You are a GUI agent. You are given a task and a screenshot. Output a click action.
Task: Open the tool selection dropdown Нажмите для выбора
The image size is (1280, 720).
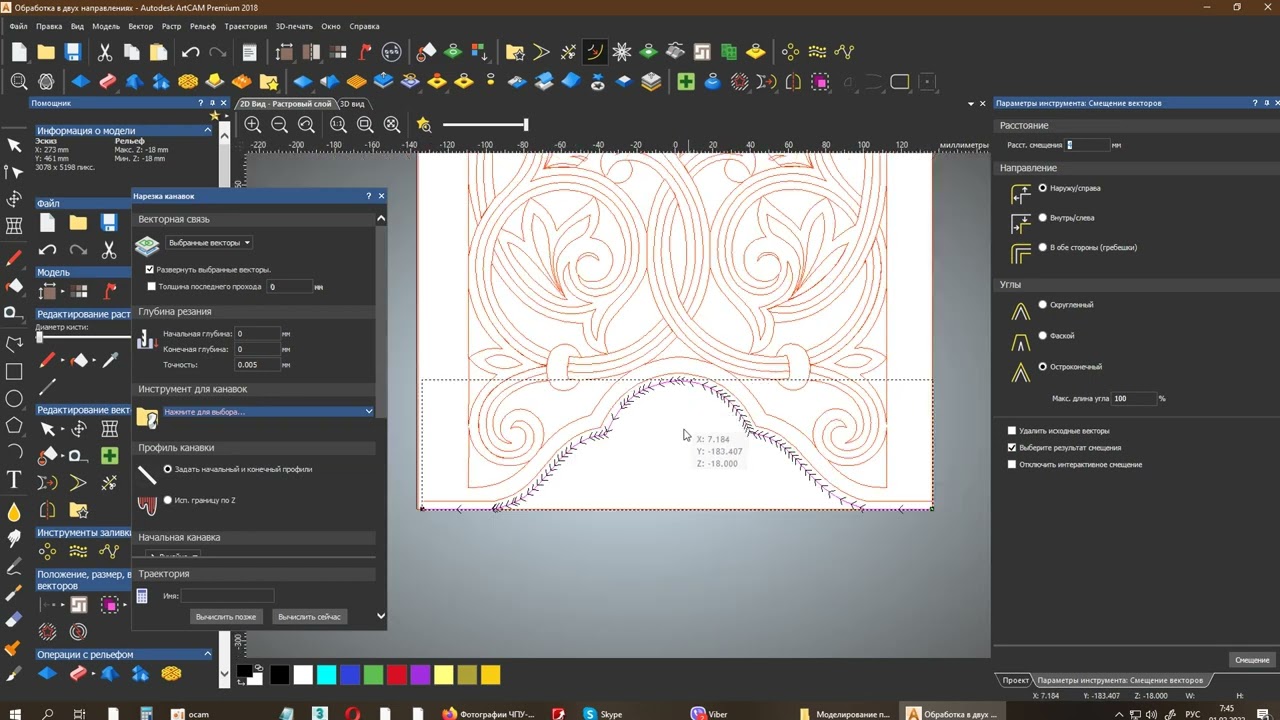pyautogui.click(x=268, y=411)
